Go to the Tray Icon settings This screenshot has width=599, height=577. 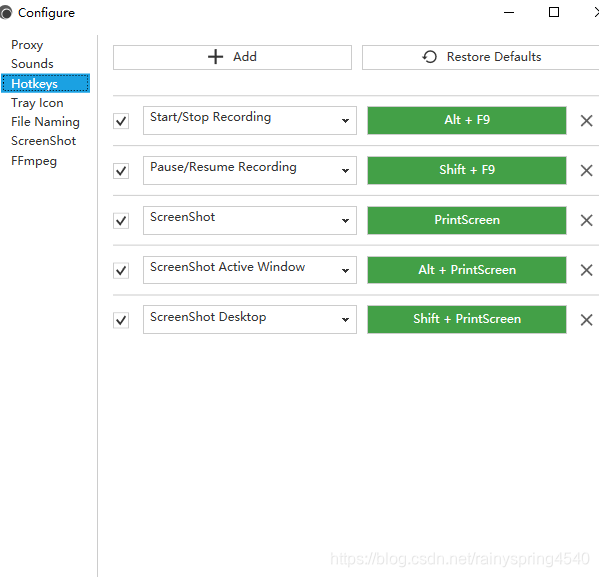coord(37,103)
